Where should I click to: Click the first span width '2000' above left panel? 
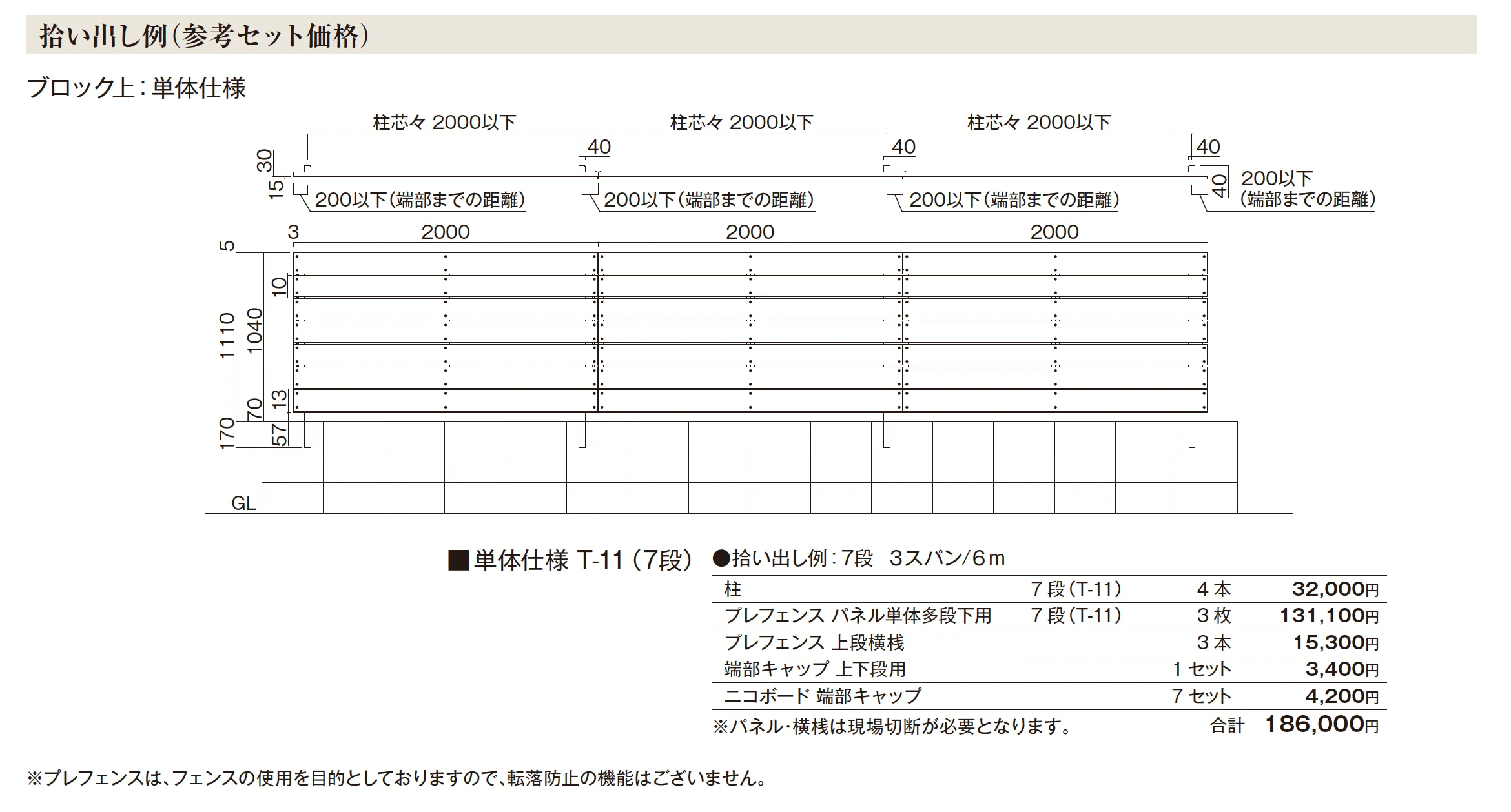[446, 232]
